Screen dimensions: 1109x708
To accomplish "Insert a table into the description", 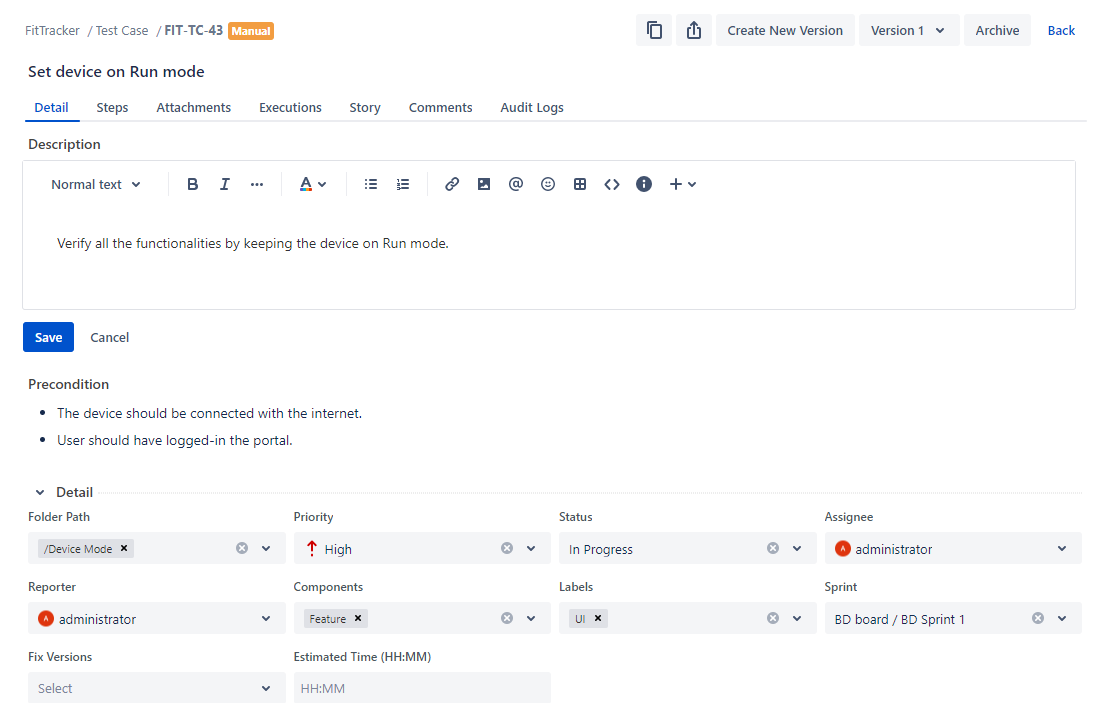I will [x=580, y=184].
